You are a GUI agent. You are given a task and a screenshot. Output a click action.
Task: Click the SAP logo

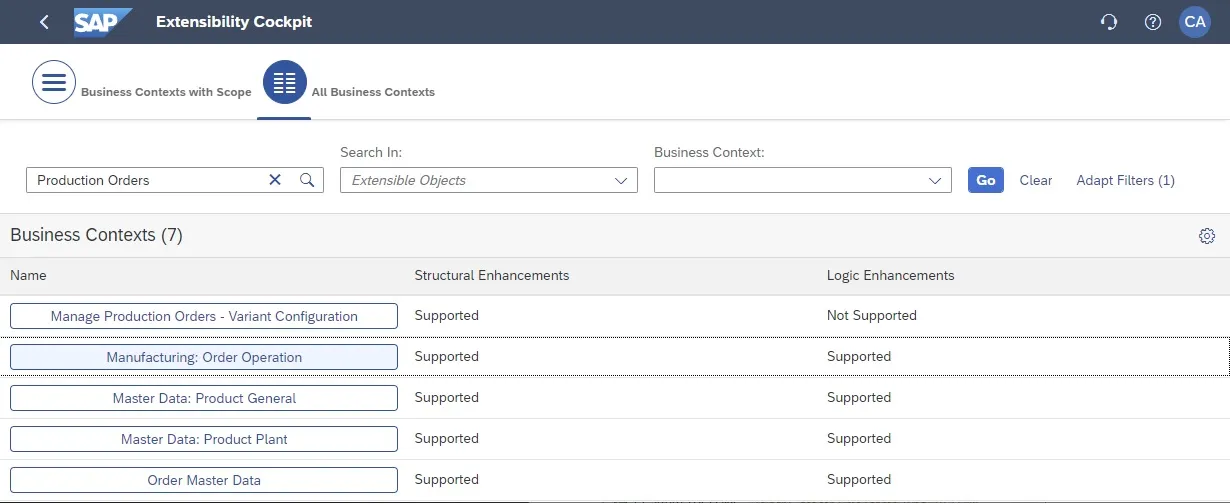(x=103, y=22)
